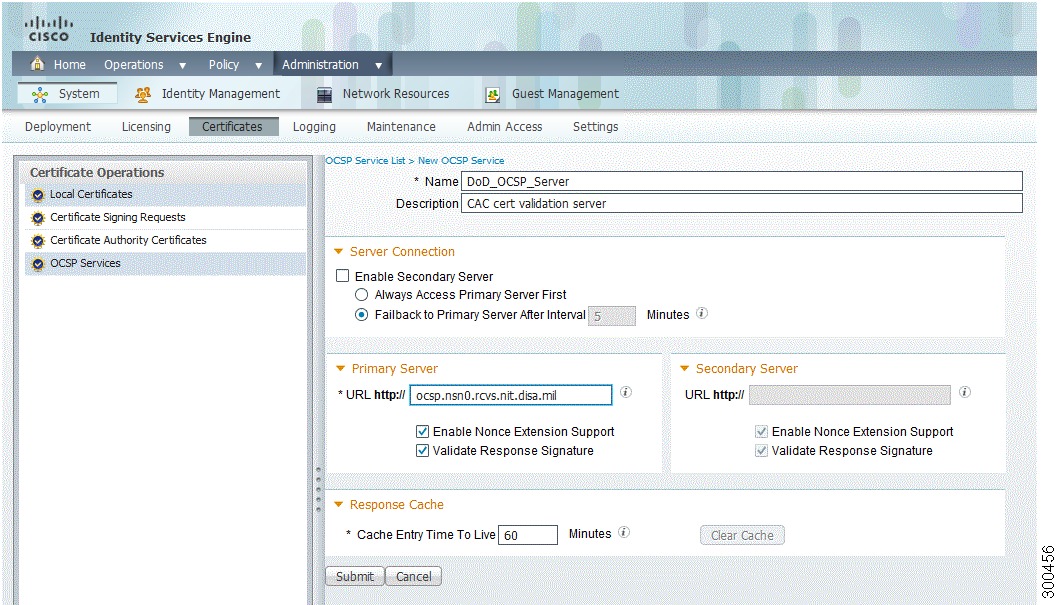Toggle Primary Enable Nonce Extension Support

(423, 431)
